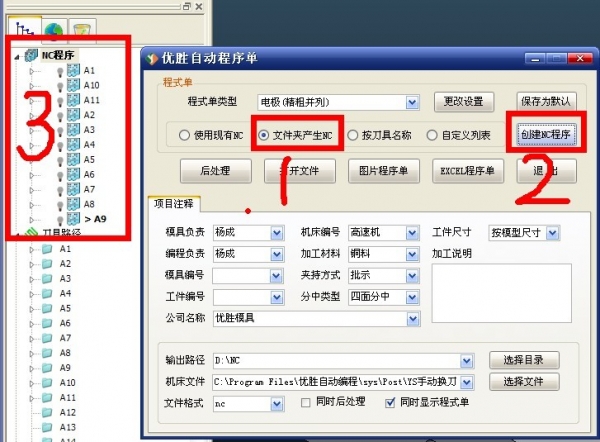The width and height of the screenshot is (600, 442).
Task: Open 公司名称 dropdown
Action: pyautogui.click(x=412, y=319)
